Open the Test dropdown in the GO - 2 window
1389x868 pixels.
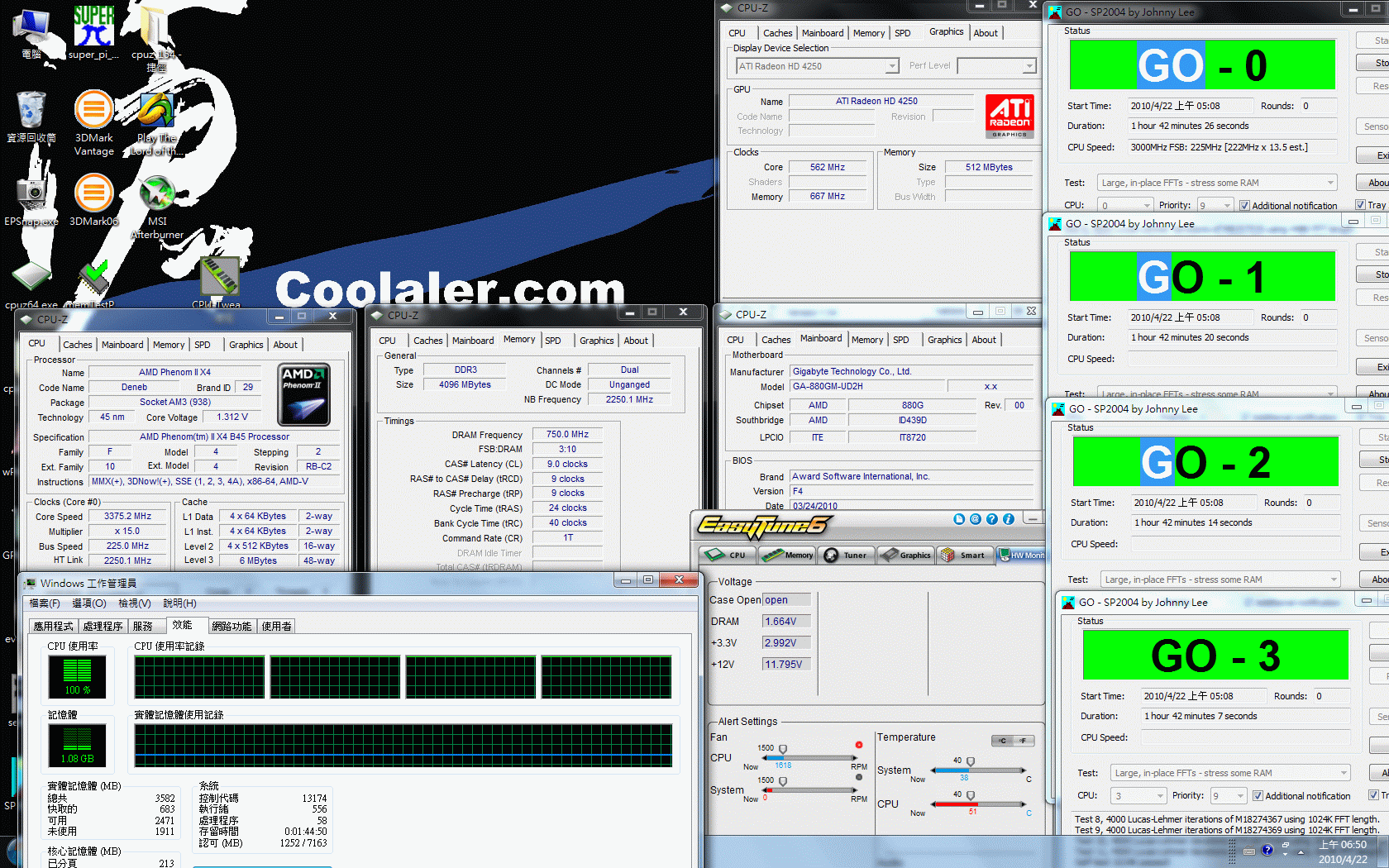click(1220, 579)
